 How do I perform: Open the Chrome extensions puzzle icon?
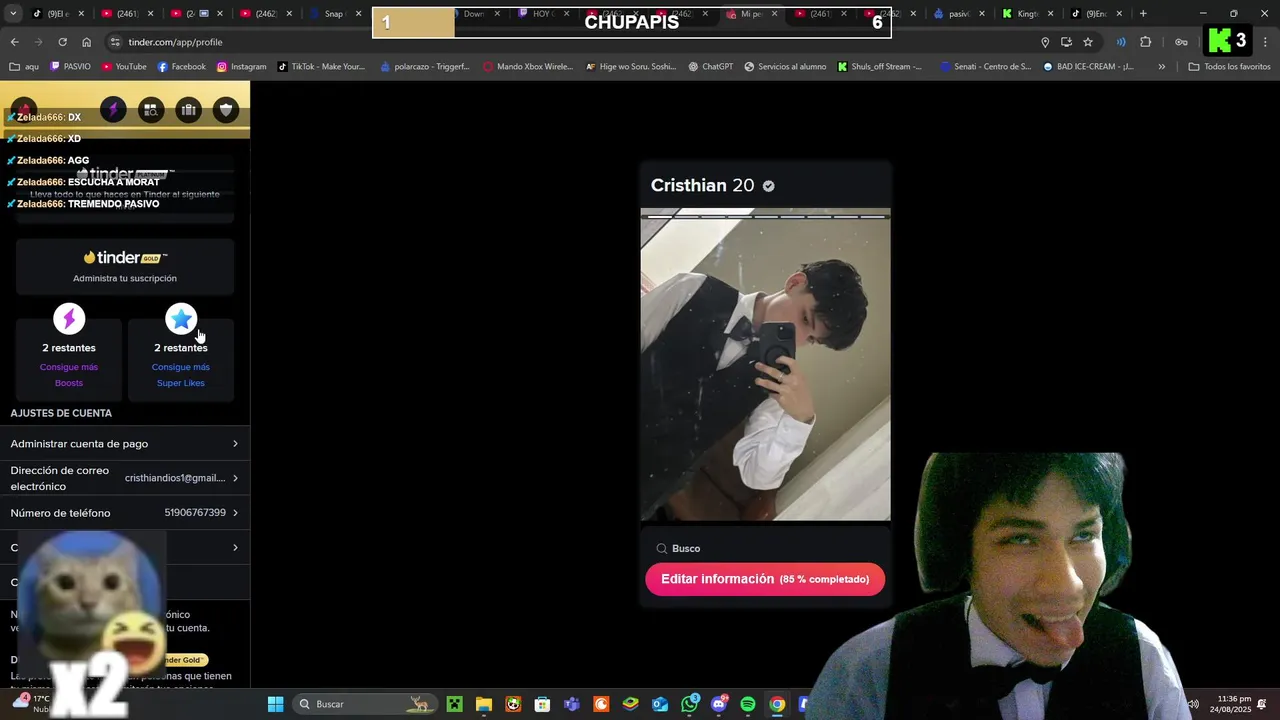point(1146,42)
